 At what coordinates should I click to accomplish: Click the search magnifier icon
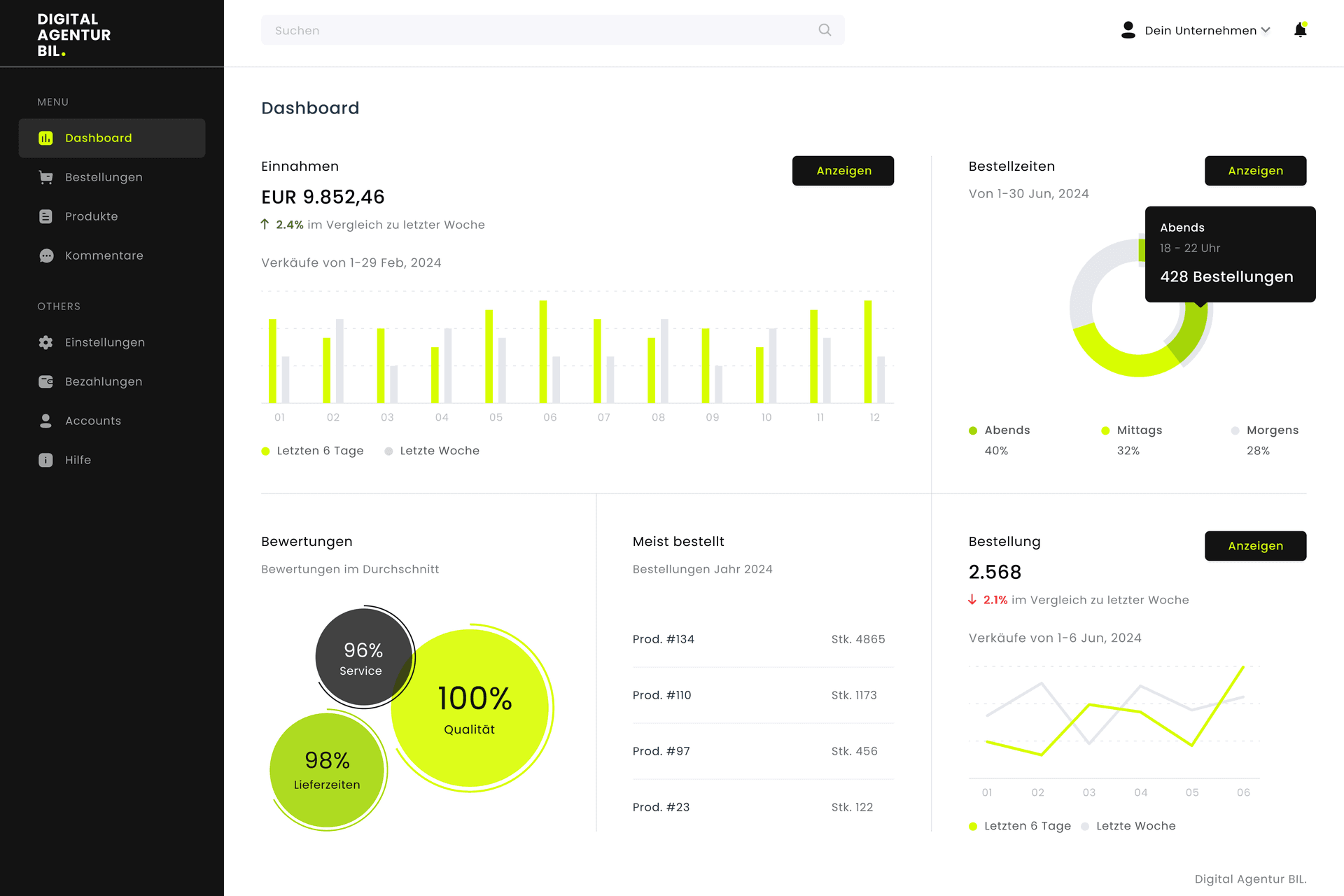pos(825,30)
